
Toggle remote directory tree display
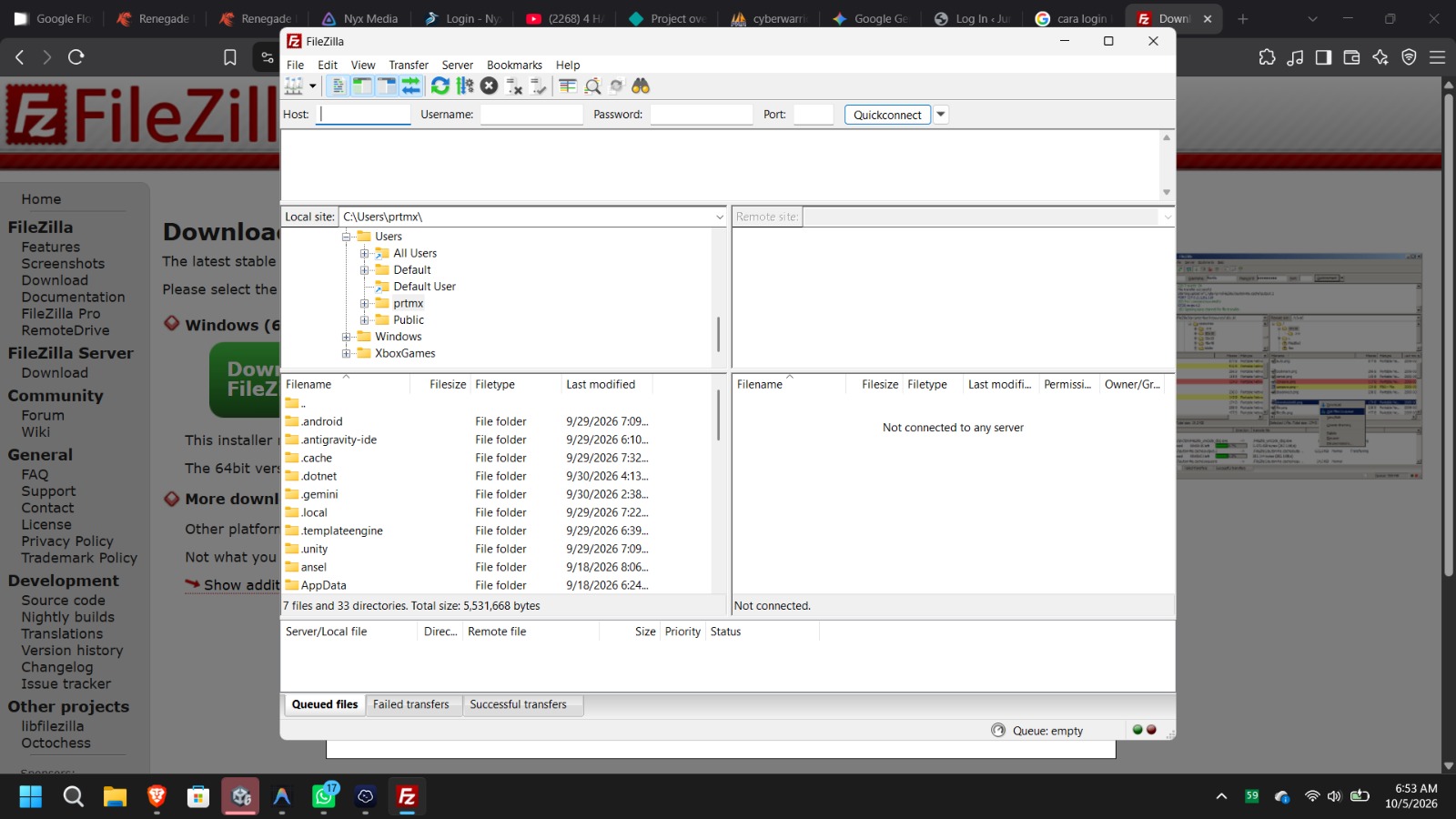[x=387, y=86]
